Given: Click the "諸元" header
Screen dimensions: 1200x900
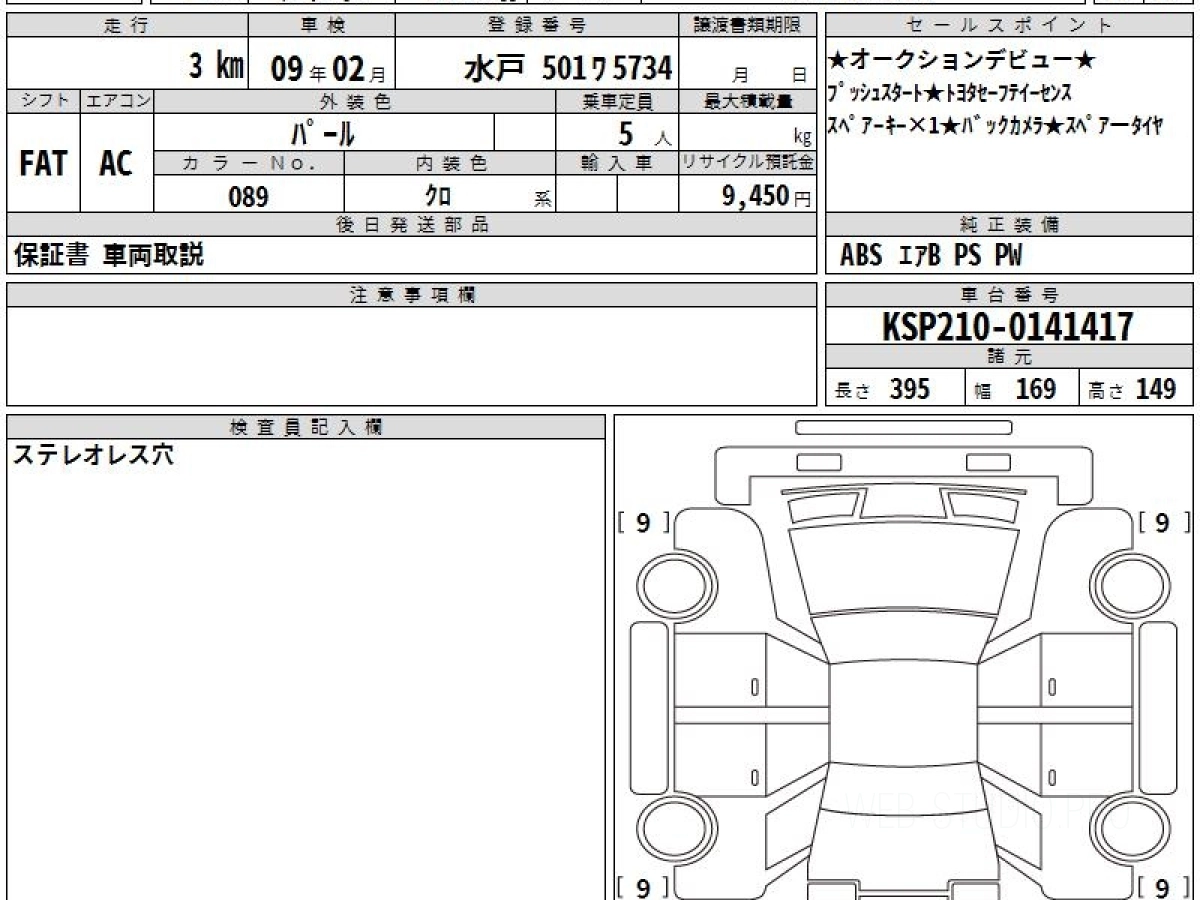Looking at the screenshot, I should click(1010, 357).
